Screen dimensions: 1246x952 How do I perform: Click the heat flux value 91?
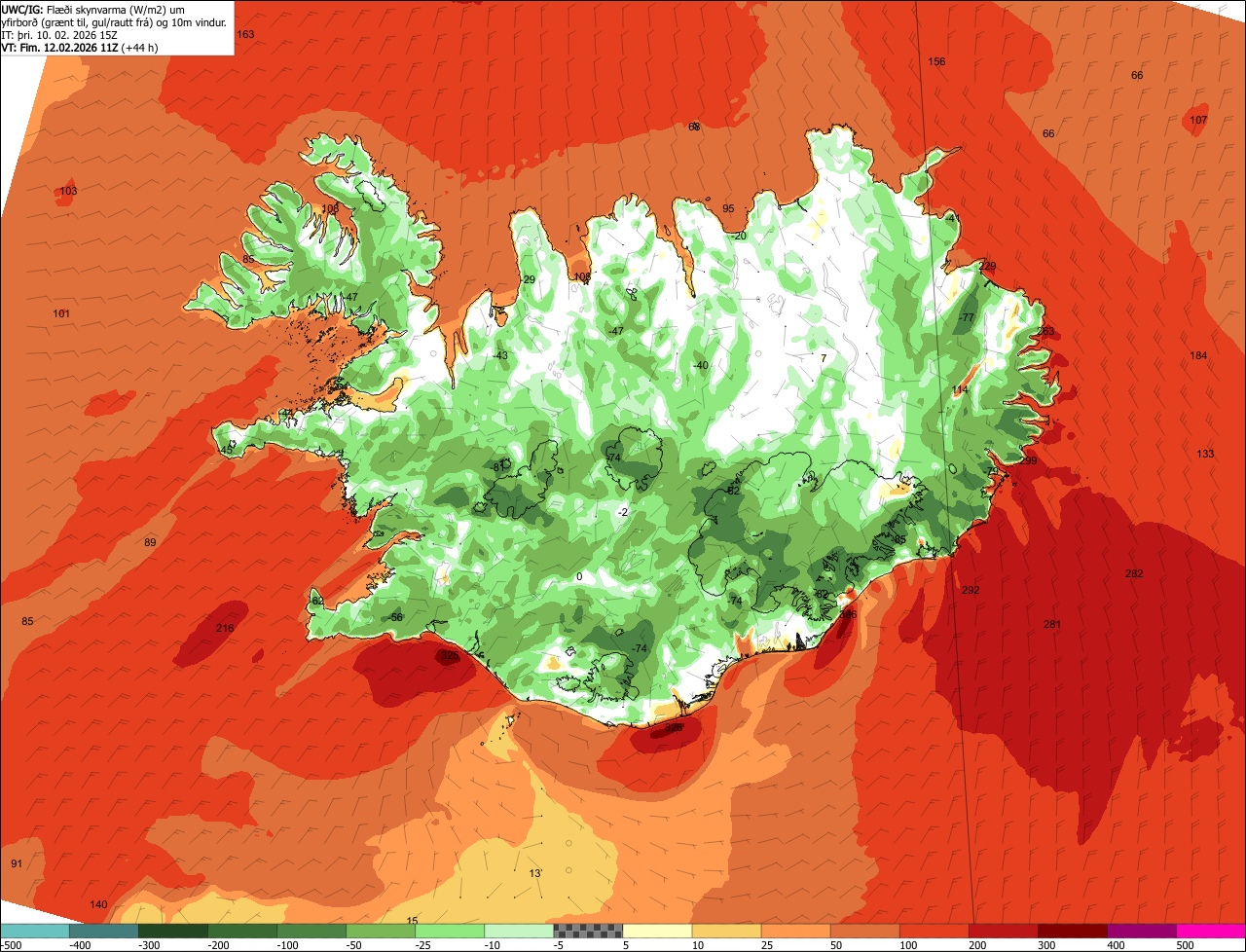(17, 863)
